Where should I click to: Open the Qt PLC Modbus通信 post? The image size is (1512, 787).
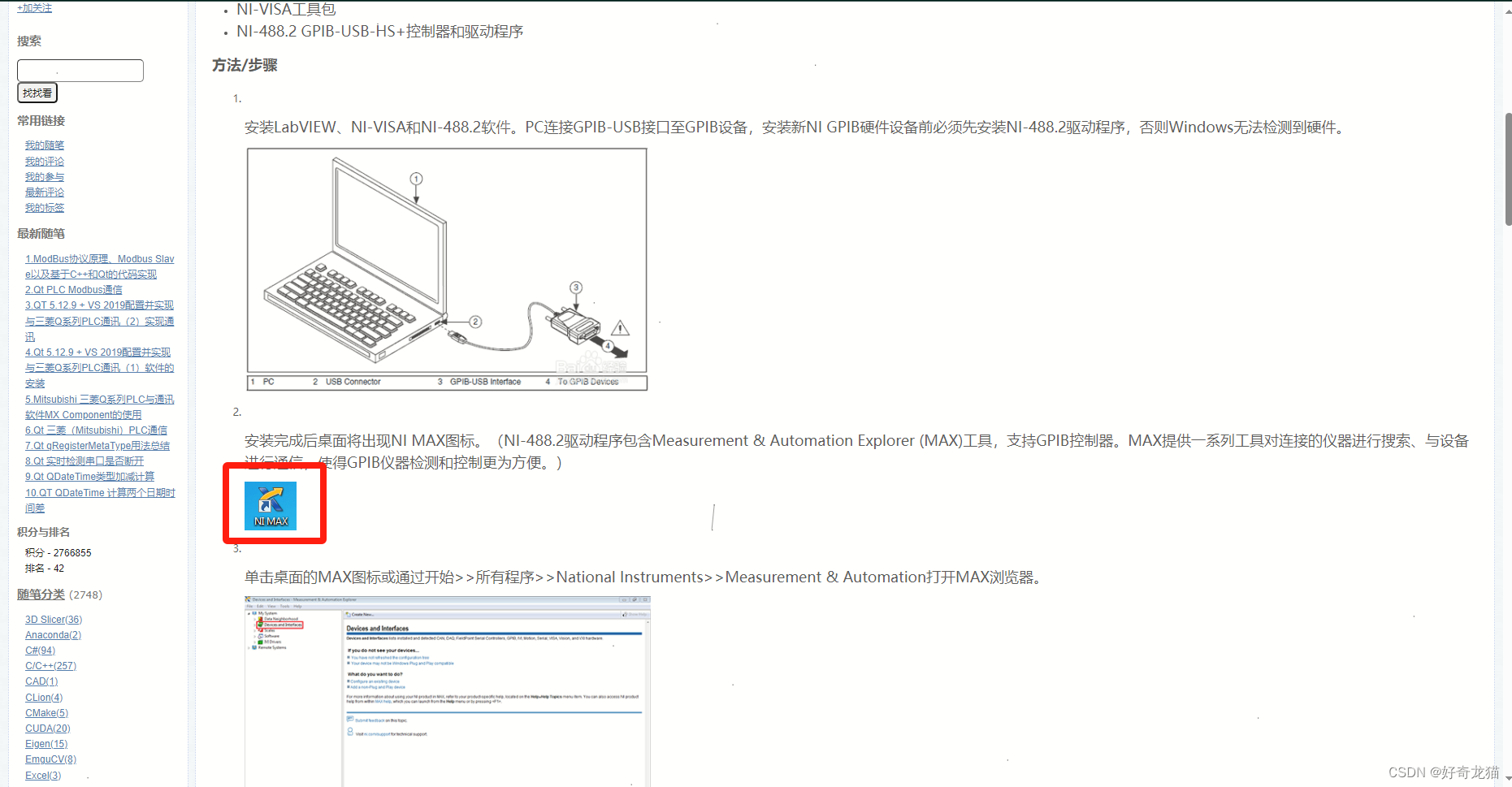(74, 290)
